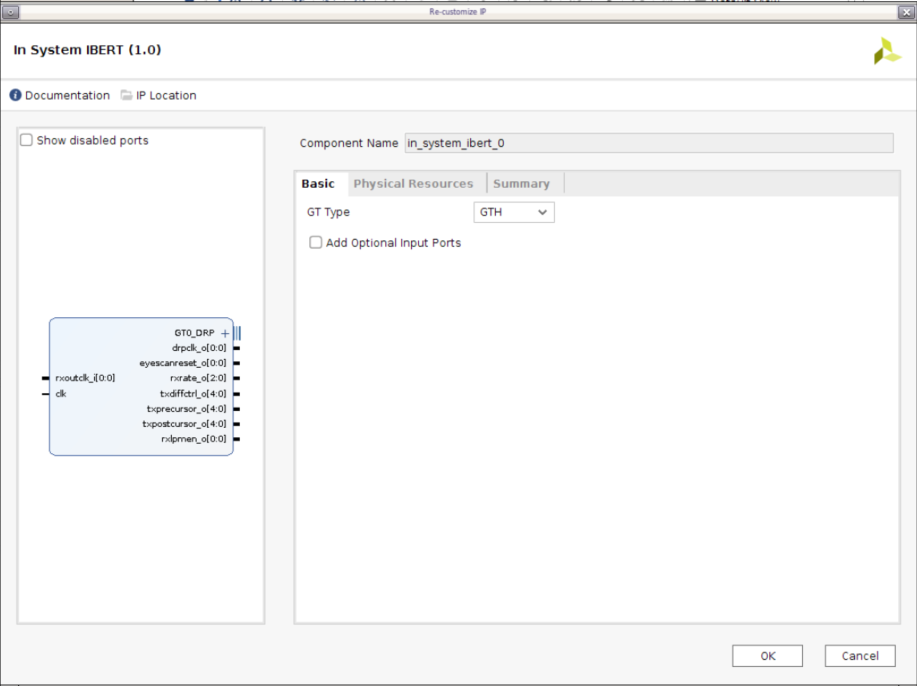
Task: Select the clk port label
Action: (61, 394)
